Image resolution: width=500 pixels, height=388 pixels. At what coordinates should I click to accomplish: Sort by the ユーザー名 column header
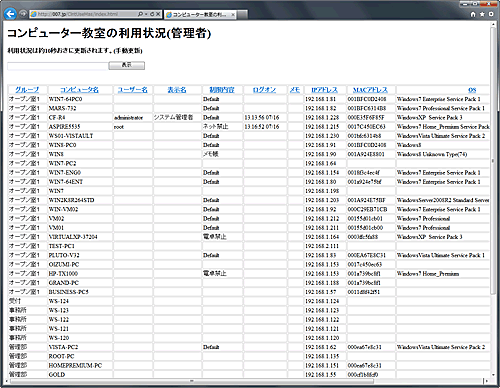tap(133, 90)
